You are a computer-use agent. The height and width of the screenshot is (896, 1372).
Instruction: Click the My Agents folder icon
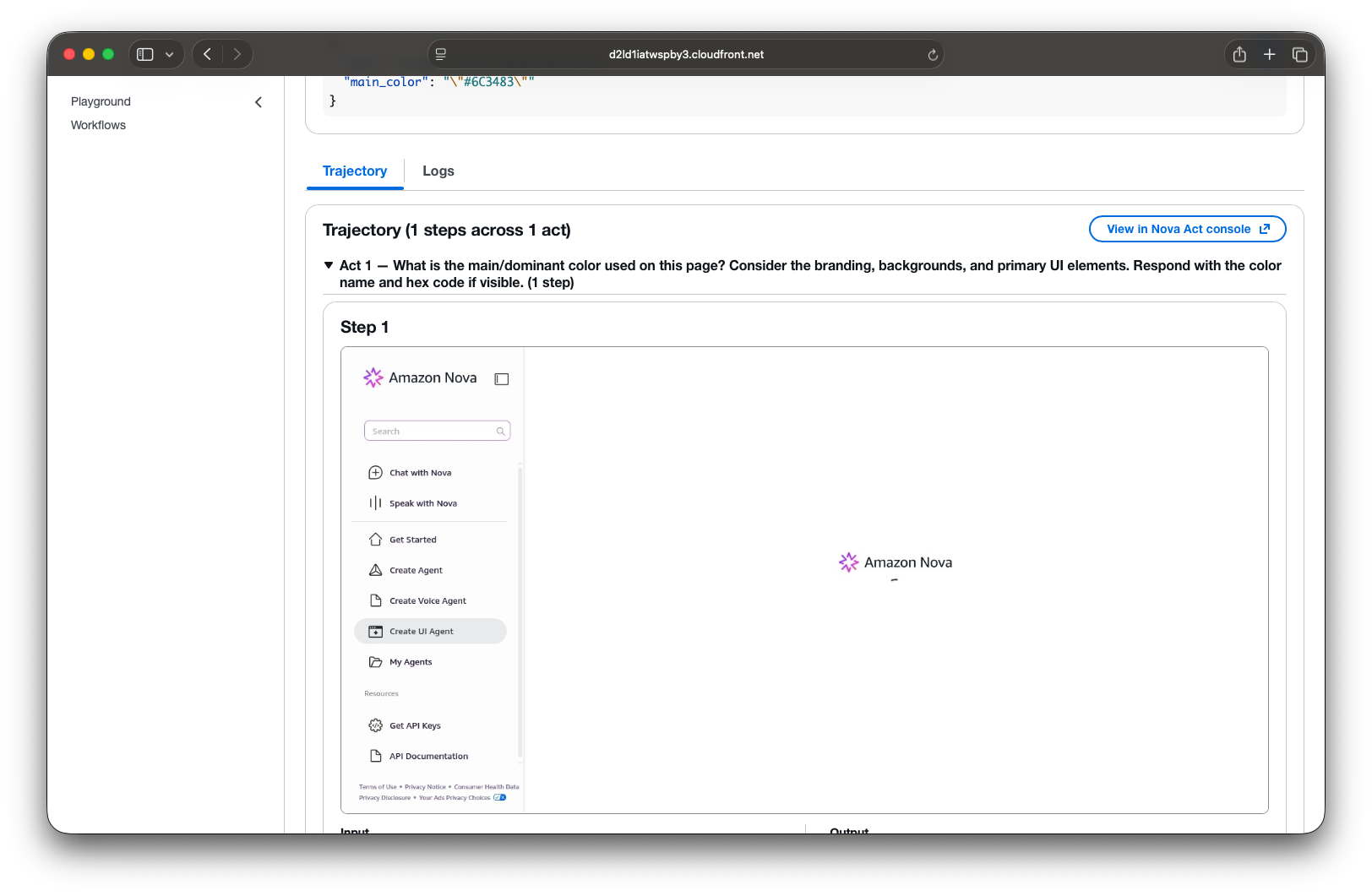pyautogui.click(x=376, y=662)
